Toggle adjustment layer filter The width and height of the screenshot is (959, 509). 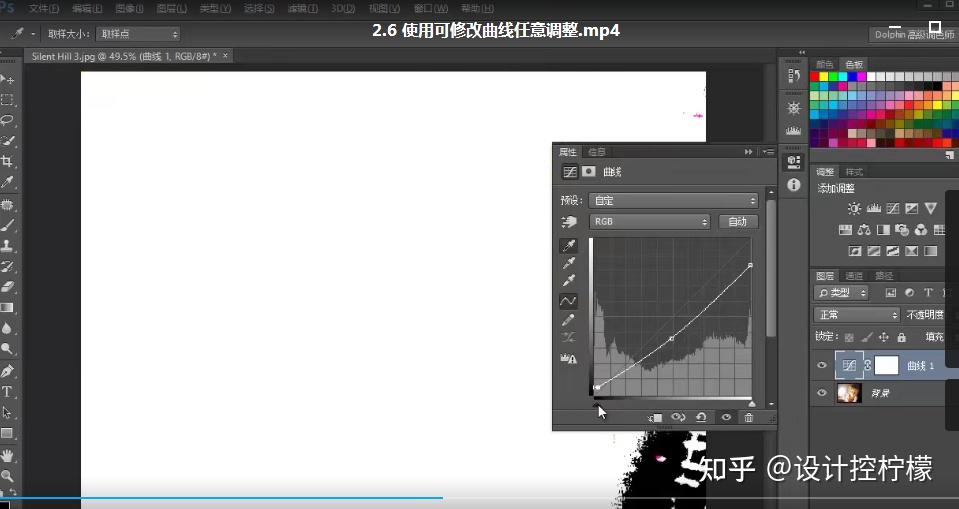coord(909,293)
